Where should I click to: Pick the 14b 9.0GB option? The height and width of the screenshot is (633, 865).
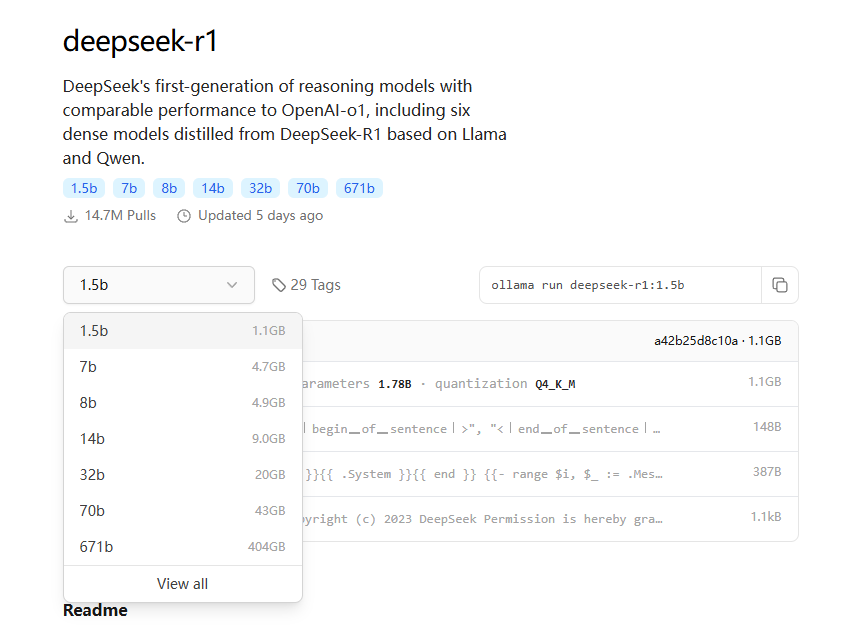click(182, 439)
